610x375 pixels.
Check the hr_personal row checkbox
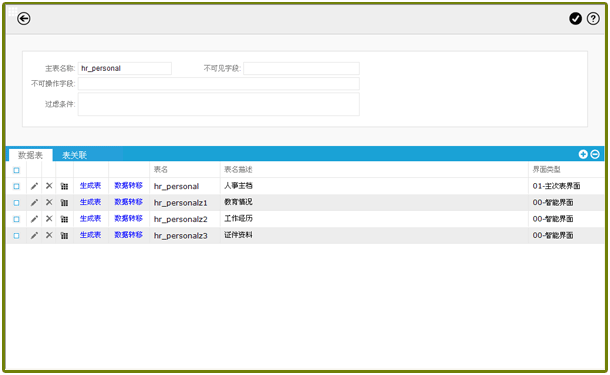tap(16, 186)
